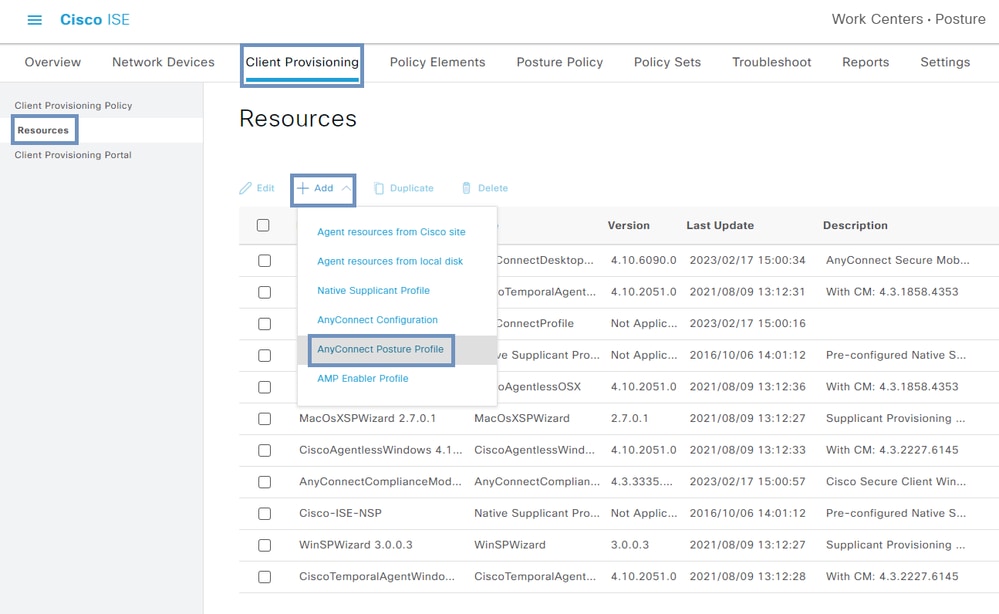This screenshot has height=614, width=999.
Task: Click the Resources page heading
Action: coord(298,118)
